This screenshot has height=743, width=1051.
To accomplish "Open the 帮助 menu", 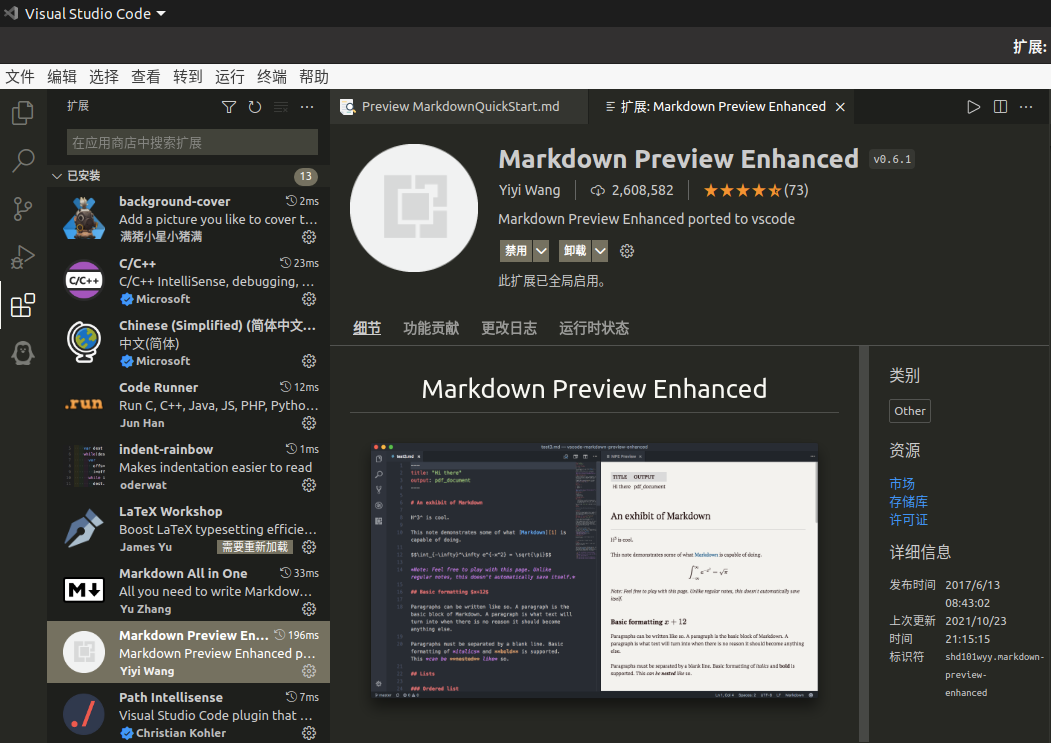I will click(x=314, y=77).
